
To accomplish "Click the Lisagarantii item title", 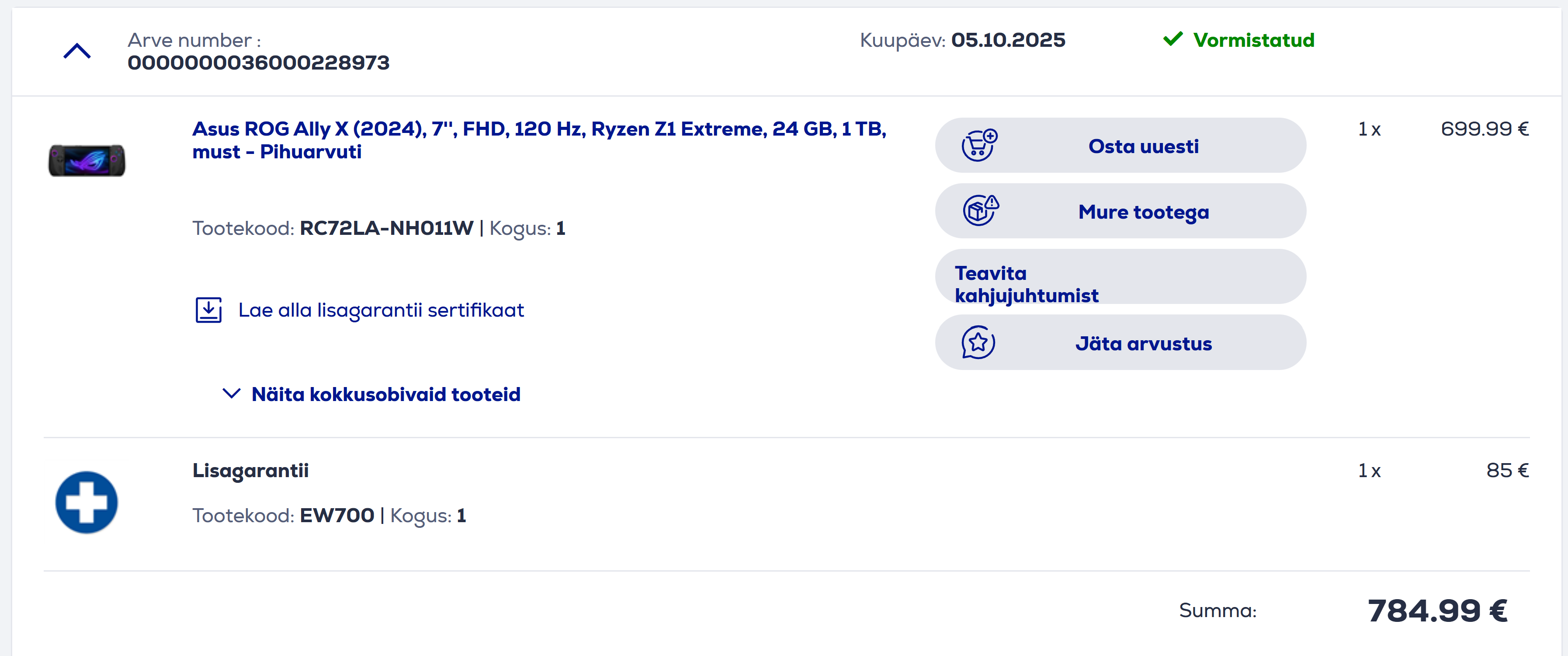I will click(x=250, y=470).
